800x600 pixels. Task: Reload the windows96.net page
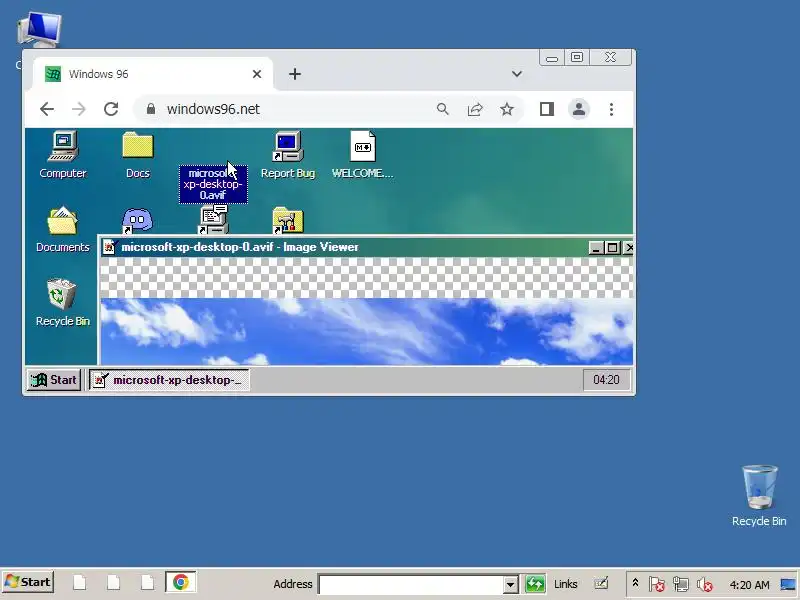(111, 109)
